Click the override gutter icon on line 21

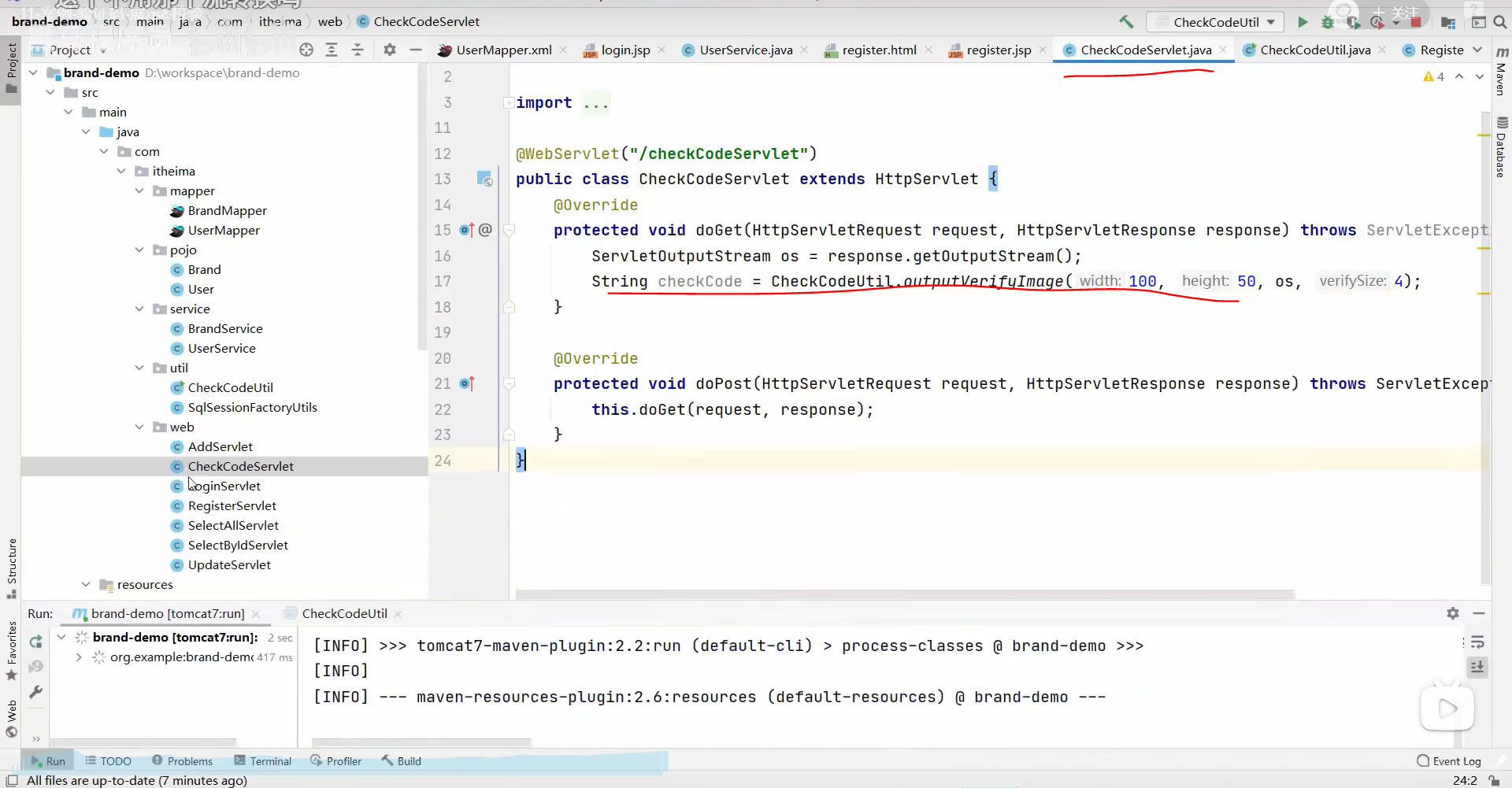coord(467,383)
